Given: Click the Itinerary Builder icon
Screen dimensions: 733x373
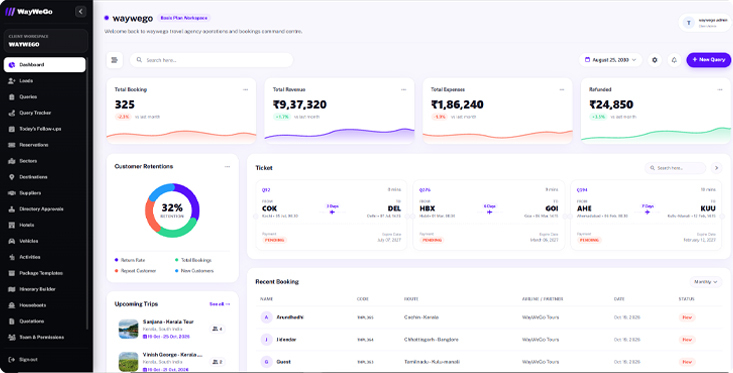Looking at the screenshot, I should click(12, 289).
